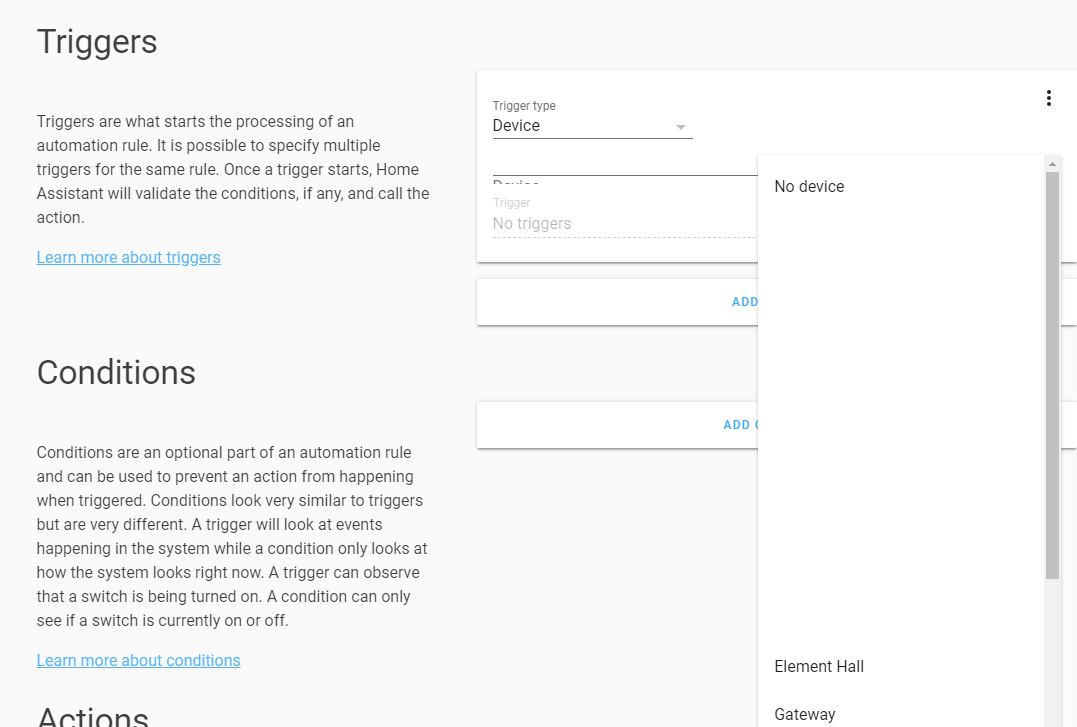1077x727 pixels.
Task: Open 'Learn more about conditions' link
Action: pos(138,661)
